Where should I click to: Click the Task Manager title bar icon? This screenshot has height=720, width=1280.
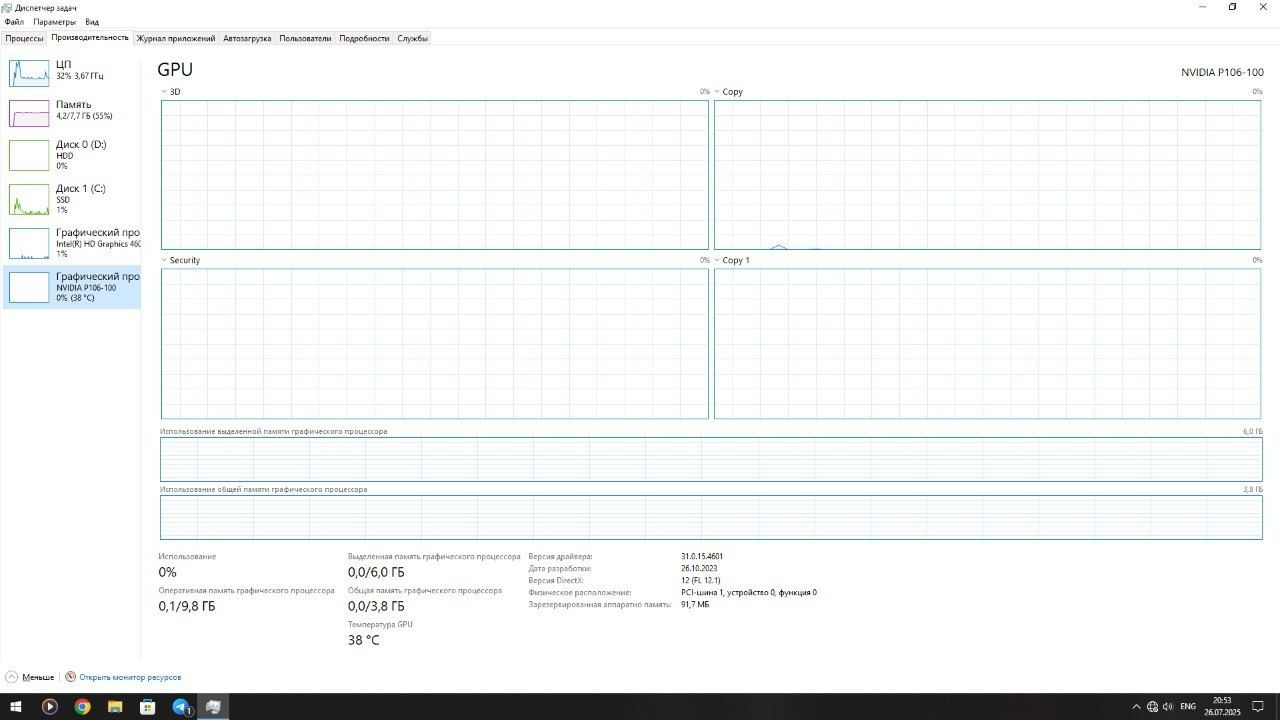[7, 7]
